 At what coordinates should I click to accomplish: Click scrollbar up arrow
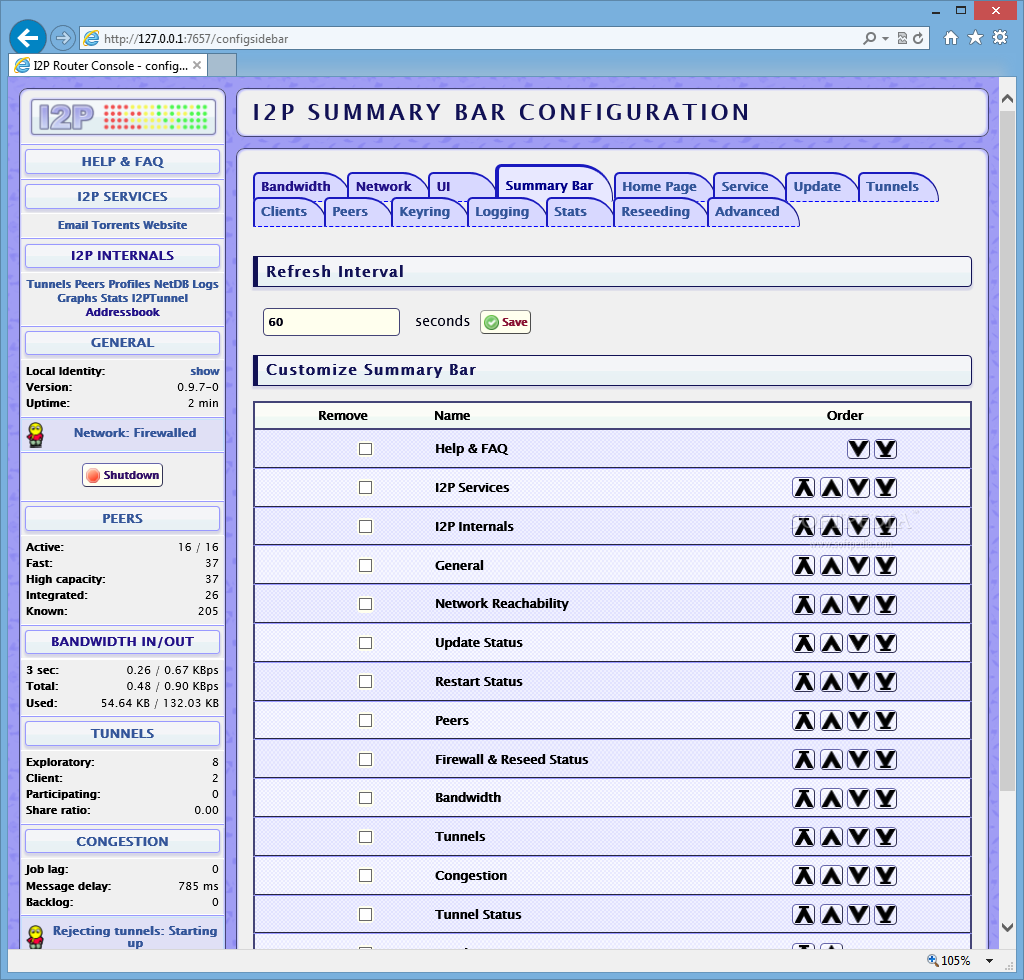click(x=1007, y=99)
